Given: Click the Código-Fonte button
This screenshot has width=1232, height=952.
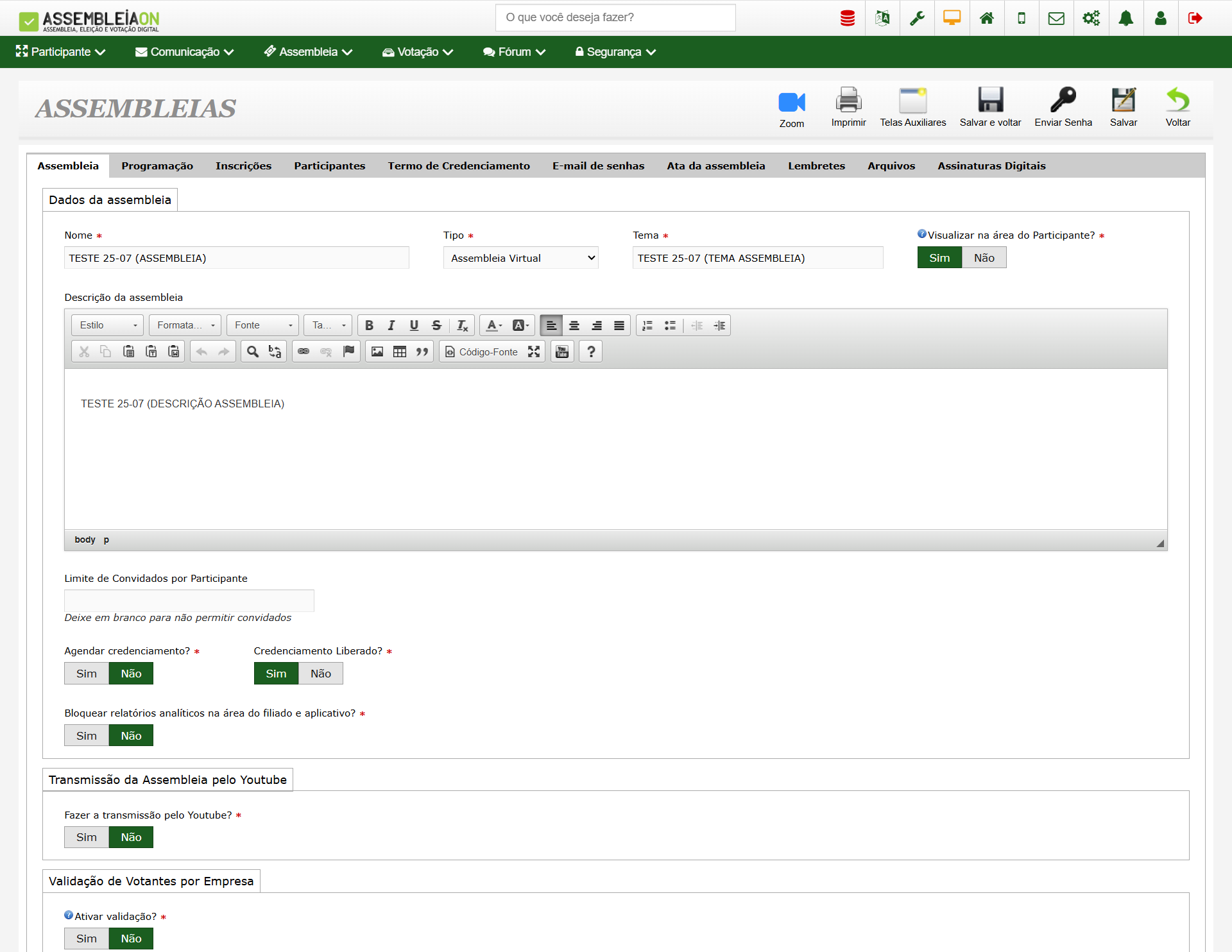Looking at the screenshot, I should click(482, 352).
